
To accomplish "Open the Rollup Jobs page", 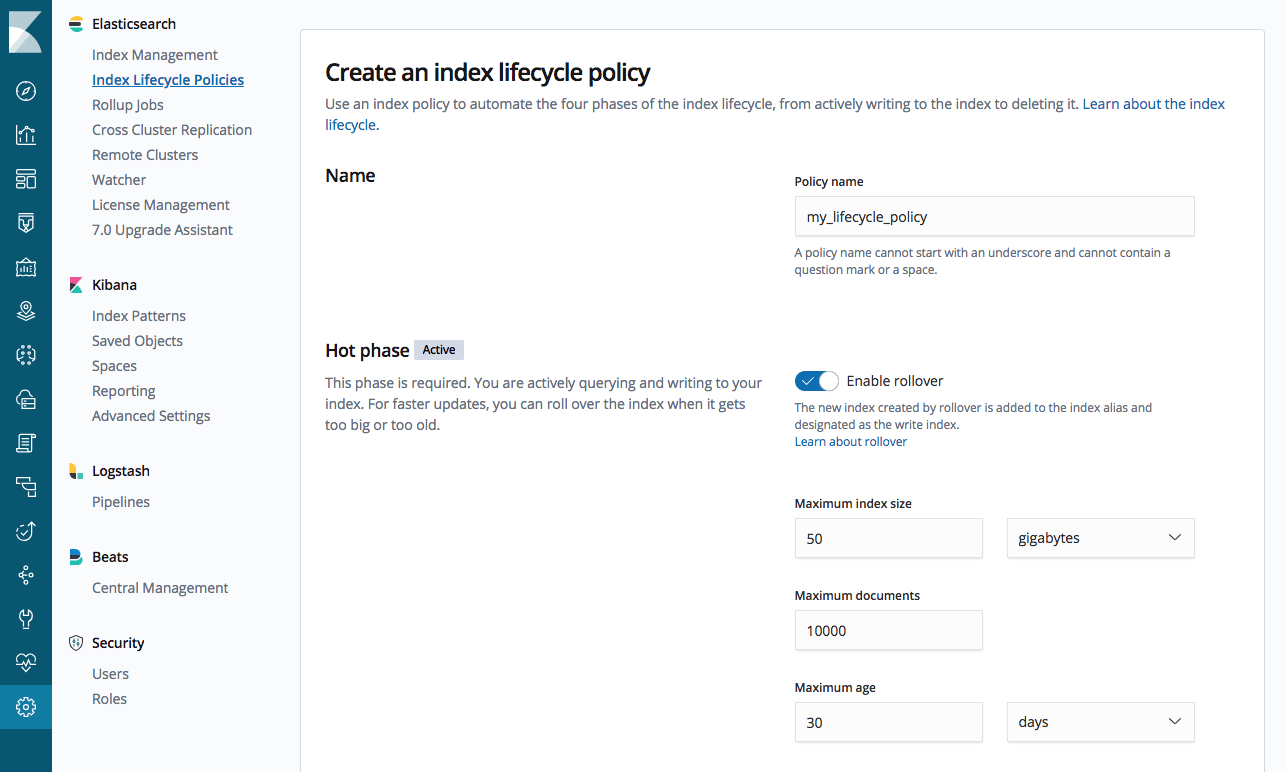I will tap(127, 104).
